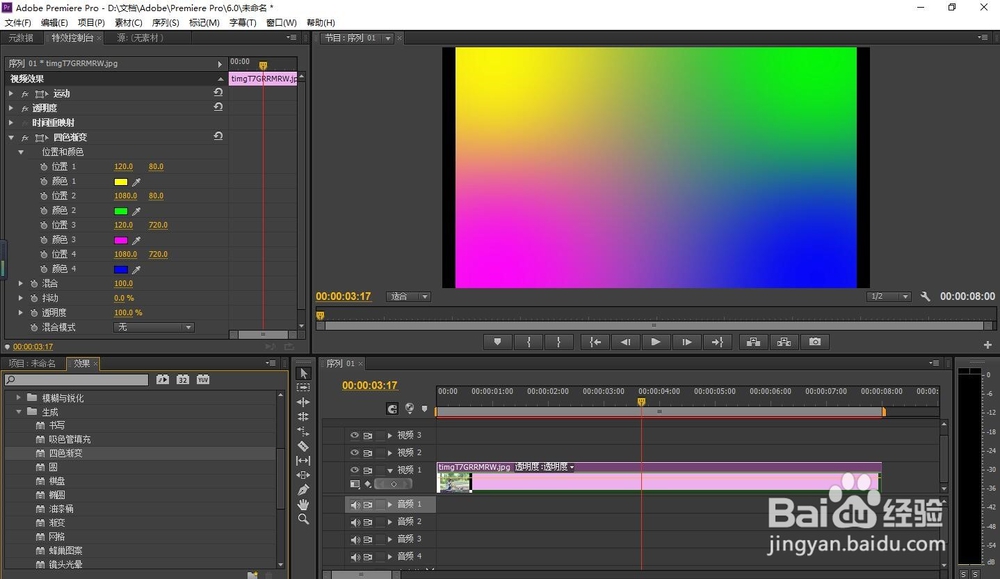This screenshot has width=1000, height=579.
Task: Open the 素材(C) menu
Action: [x=128, y=22]
